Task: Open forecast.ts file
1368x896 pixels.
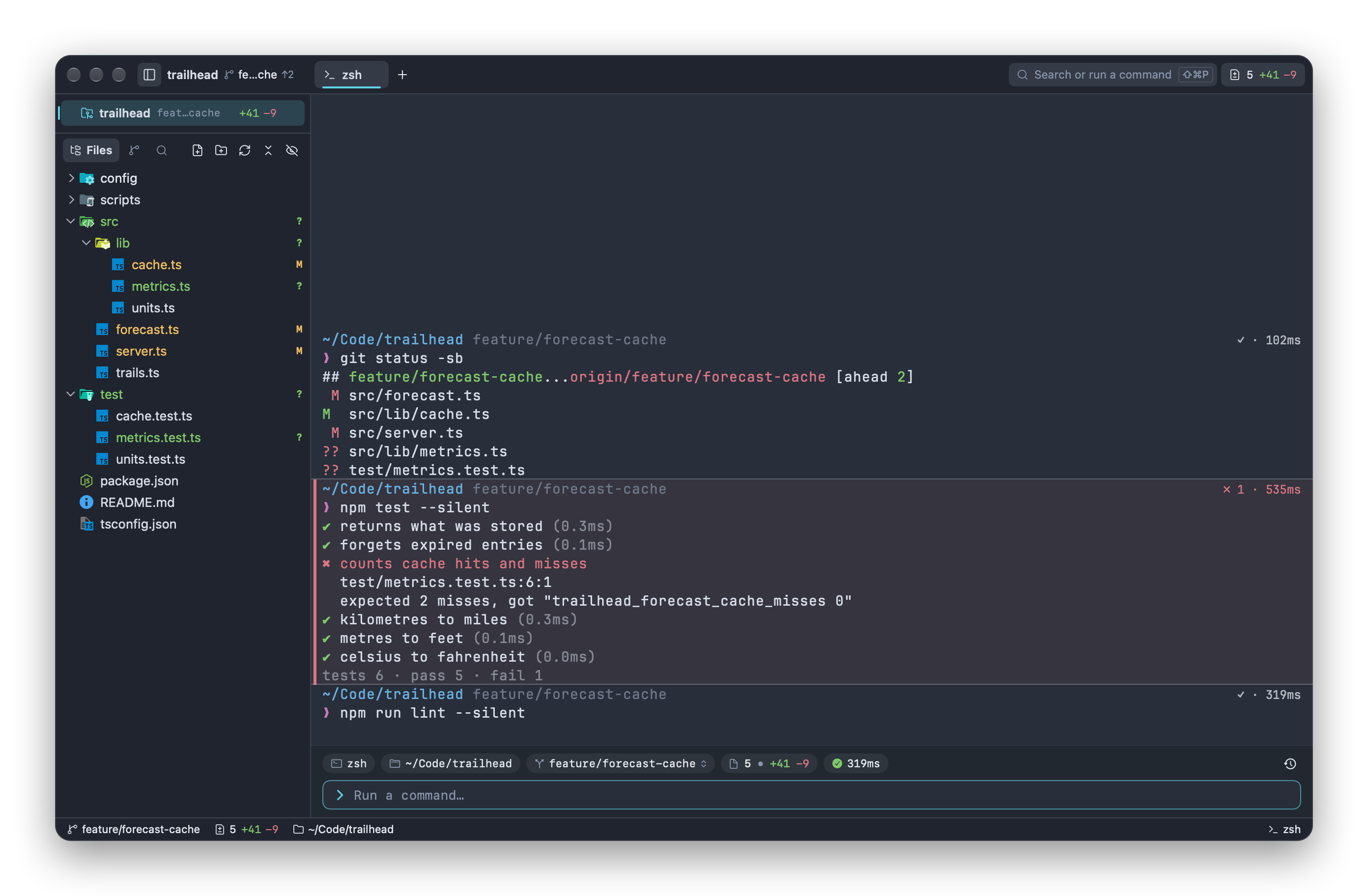Action: (147, 330)
